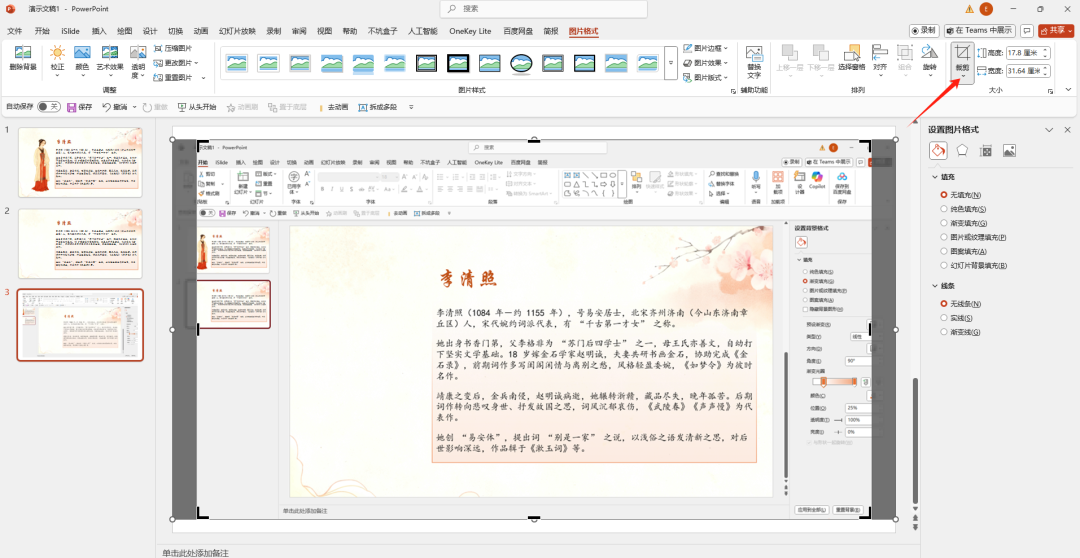Open the Selection Pane (选择窗格)
Image resolution: width=1080 pixels, height=558 pixels.
[851, 59]
